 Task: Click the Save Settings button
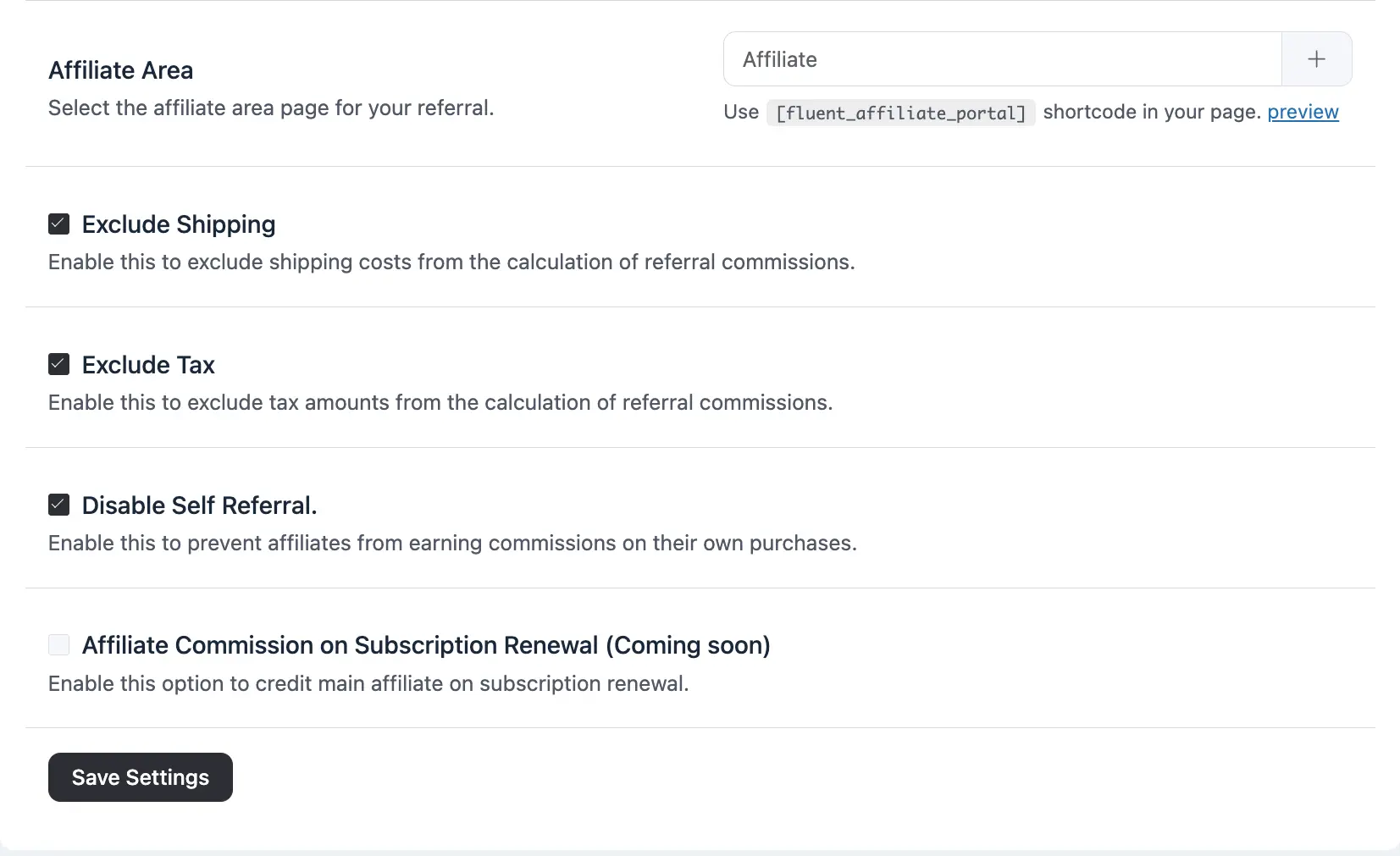click(140, 776)
